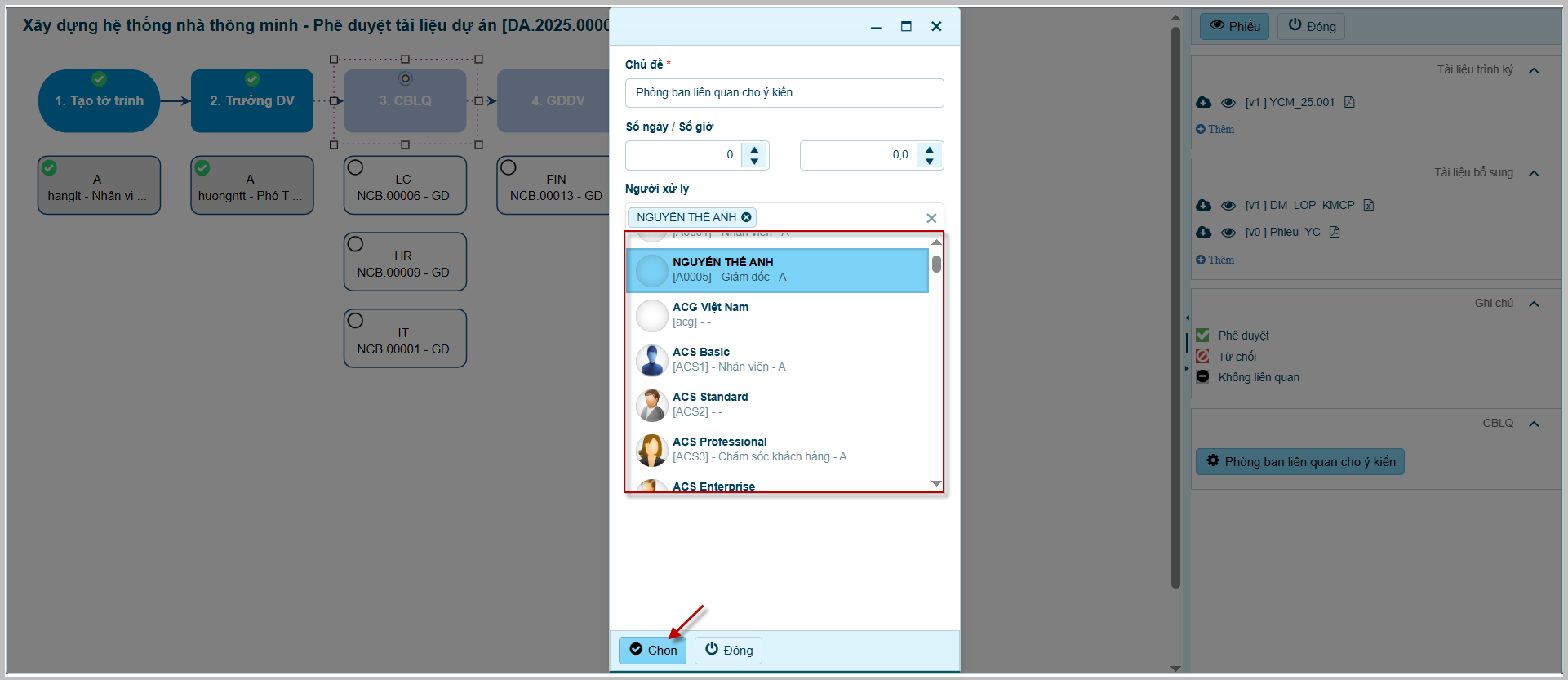
Task: Open file icon next to YCM_25.001
Action: point(1349,102)
